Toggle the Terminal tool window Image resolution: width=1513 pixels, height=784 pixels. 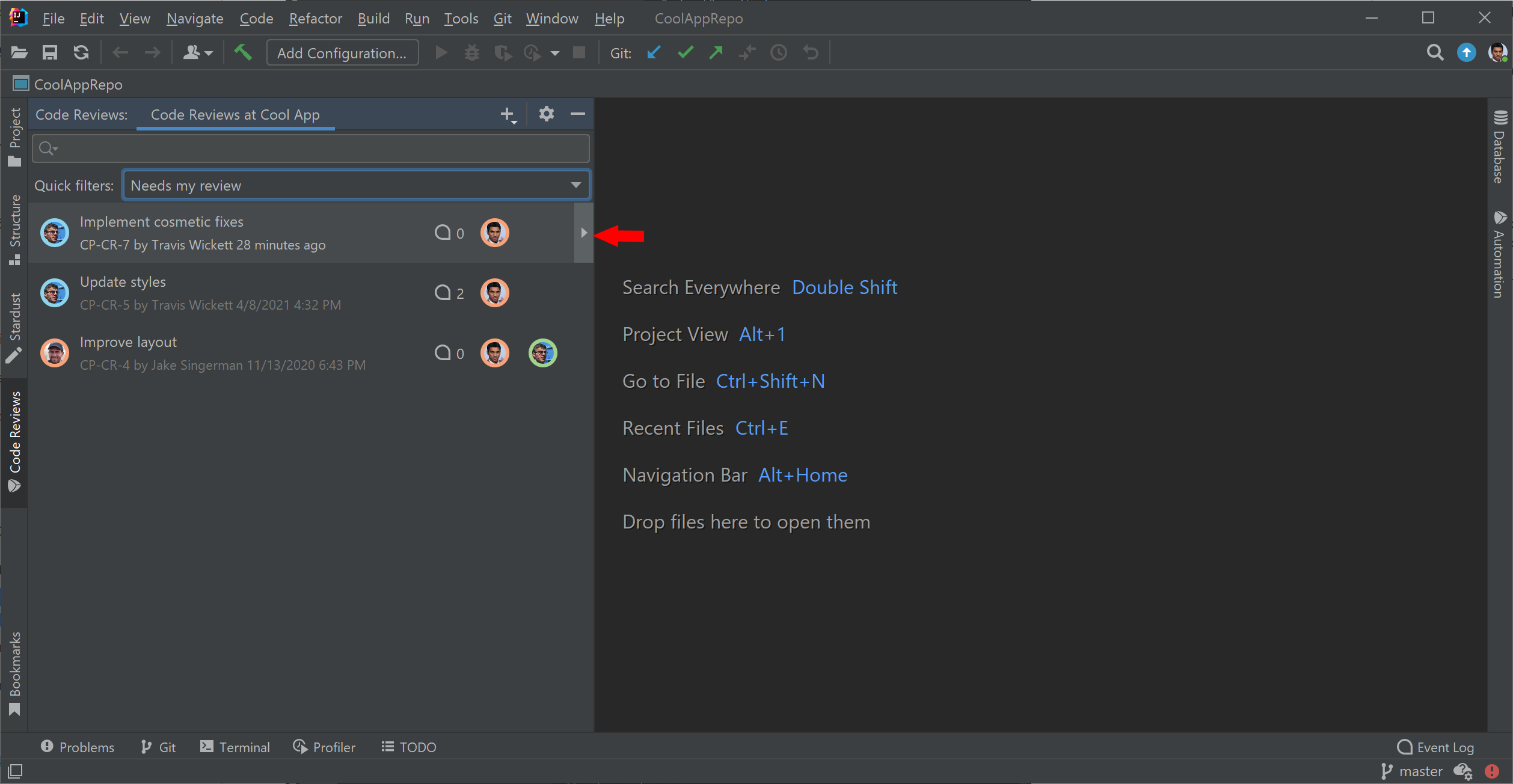235,747
